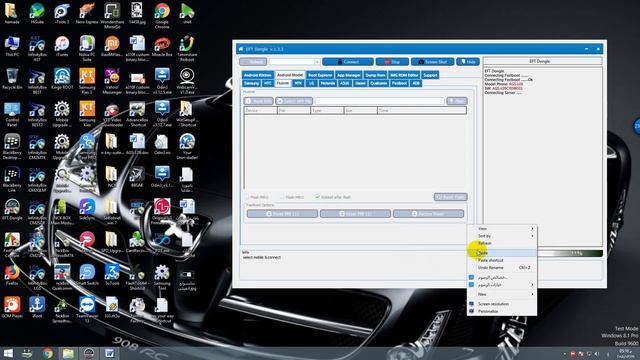
Task: Open the iTools 3 desktop icon
Action: coord(62,13)
